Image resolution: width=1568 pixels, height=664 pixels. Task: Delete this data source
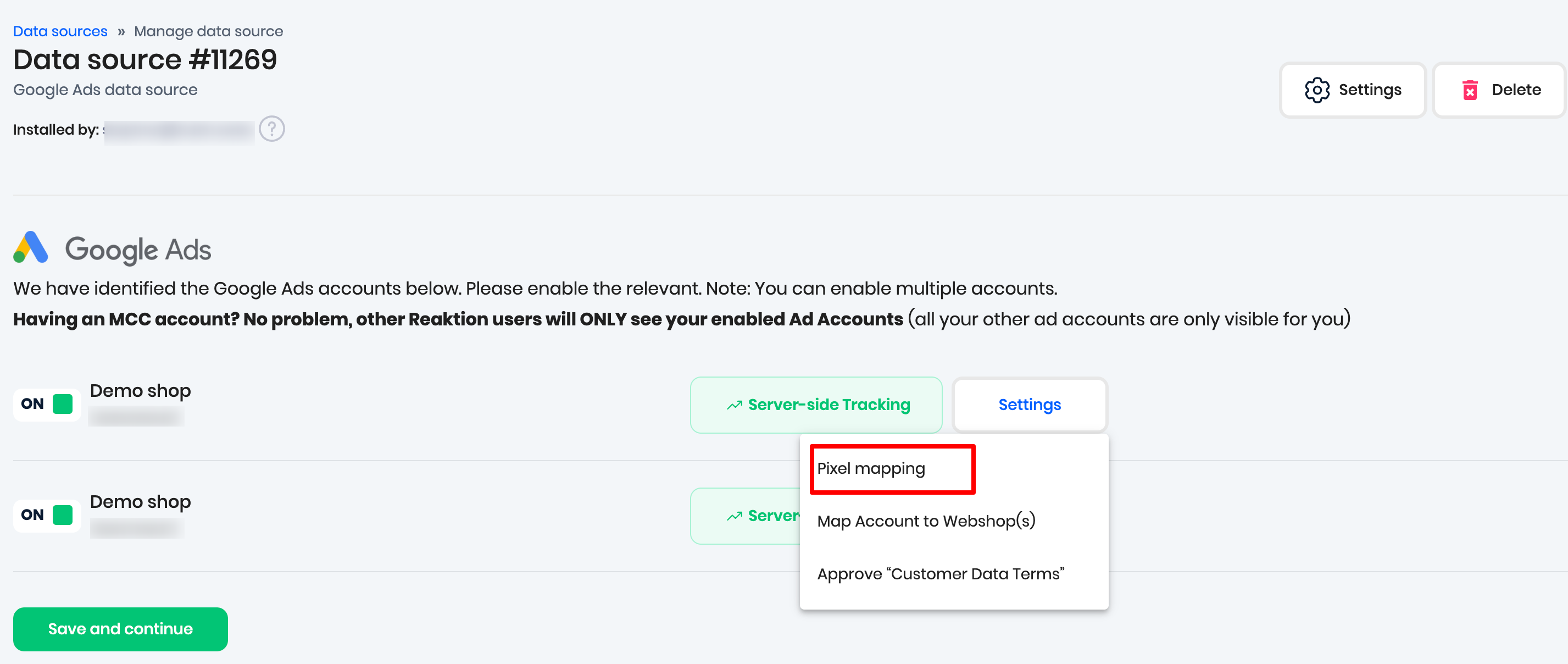click(1499, 90)
